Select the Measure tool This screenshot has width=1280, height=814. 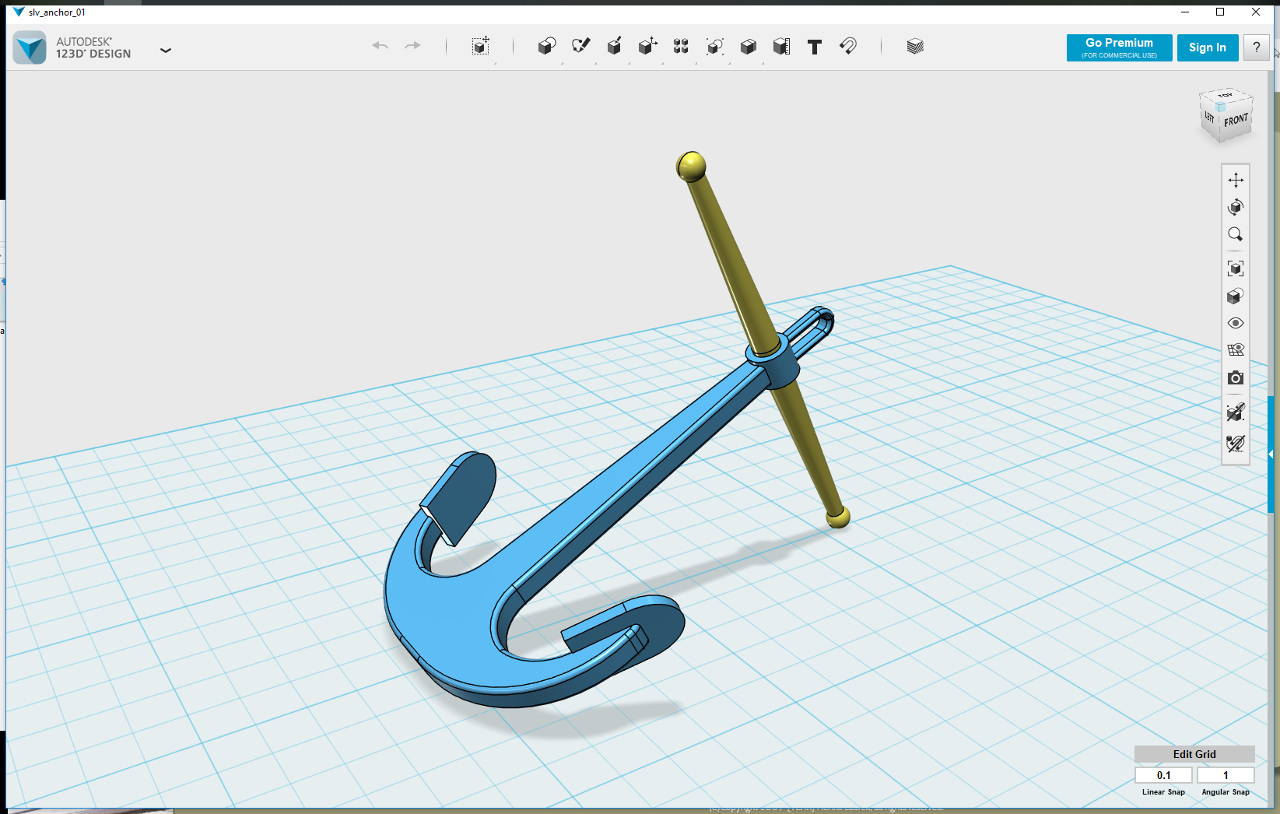coord(781,46)
